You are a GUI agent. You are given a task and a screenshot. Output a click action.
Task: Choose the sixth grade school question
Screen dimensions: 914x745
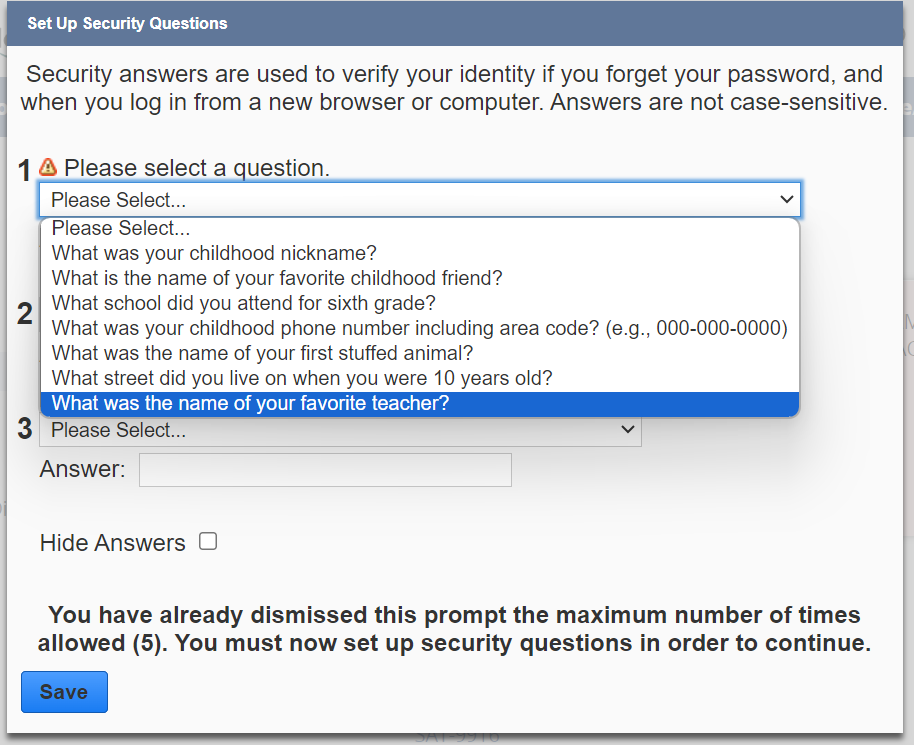click(x=244, y=303)
